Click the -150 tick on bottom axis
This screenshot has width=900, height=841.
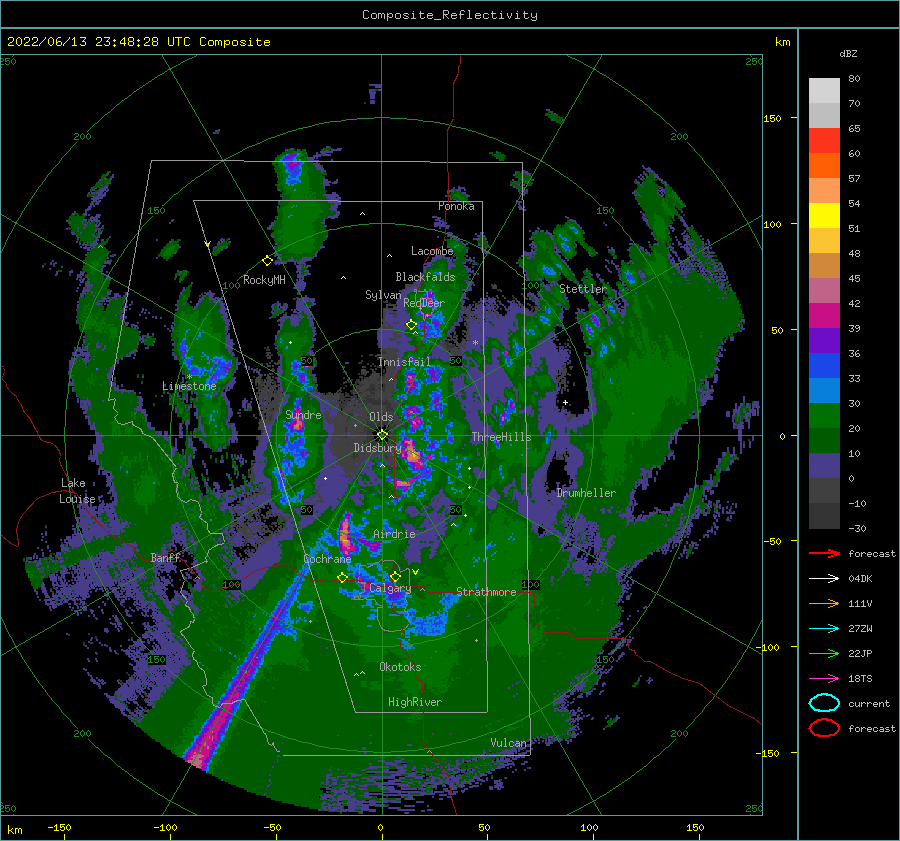pos(59,827)
